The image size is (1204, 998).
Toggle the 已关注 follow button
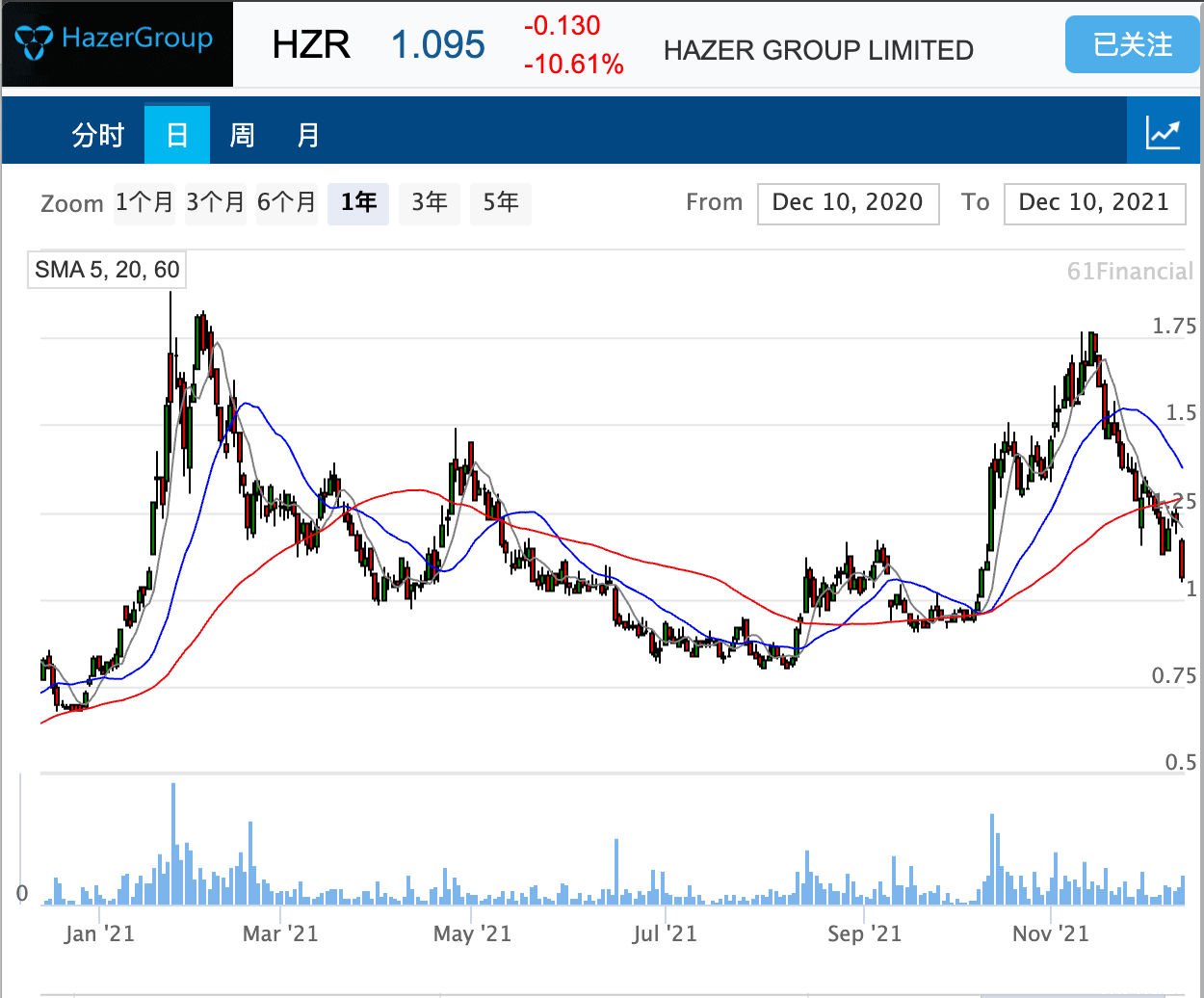coord(1133,44)
